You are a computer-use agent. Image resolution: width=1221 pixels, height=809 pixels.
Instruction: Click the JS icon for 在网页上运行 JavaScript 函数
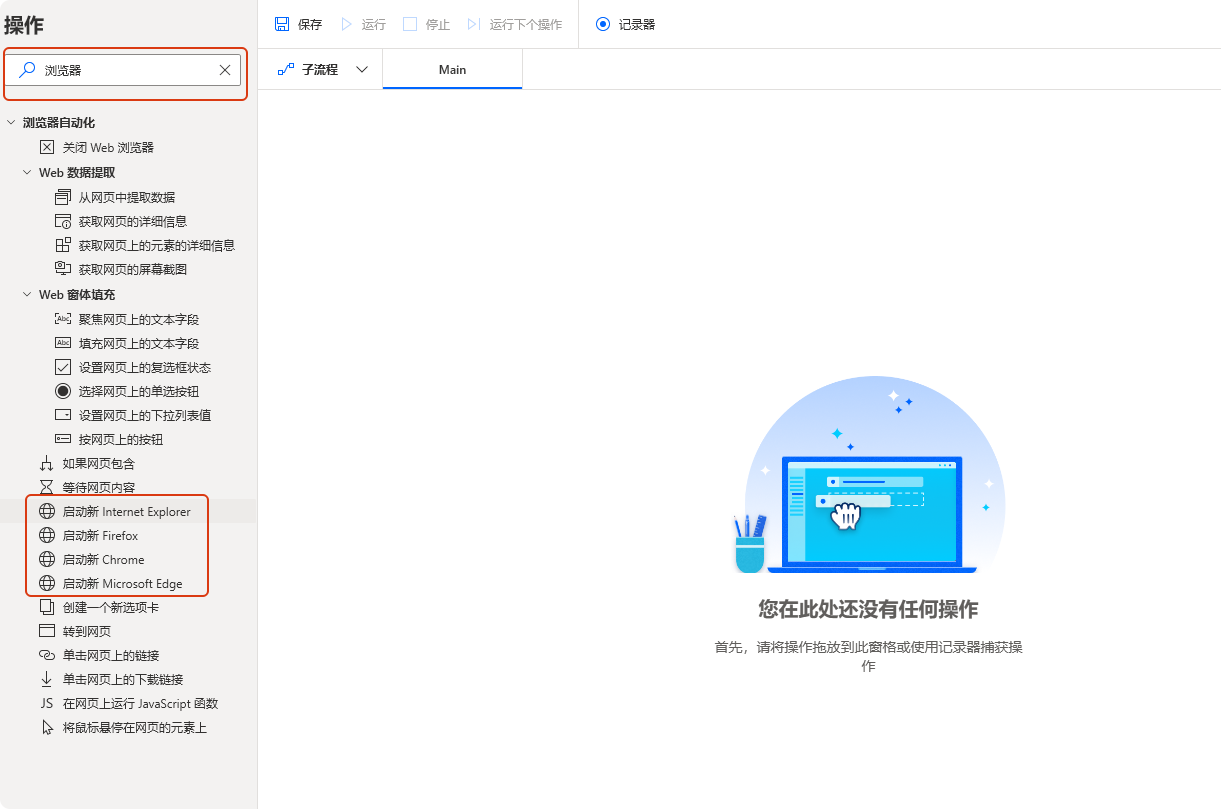pos(47,703)
